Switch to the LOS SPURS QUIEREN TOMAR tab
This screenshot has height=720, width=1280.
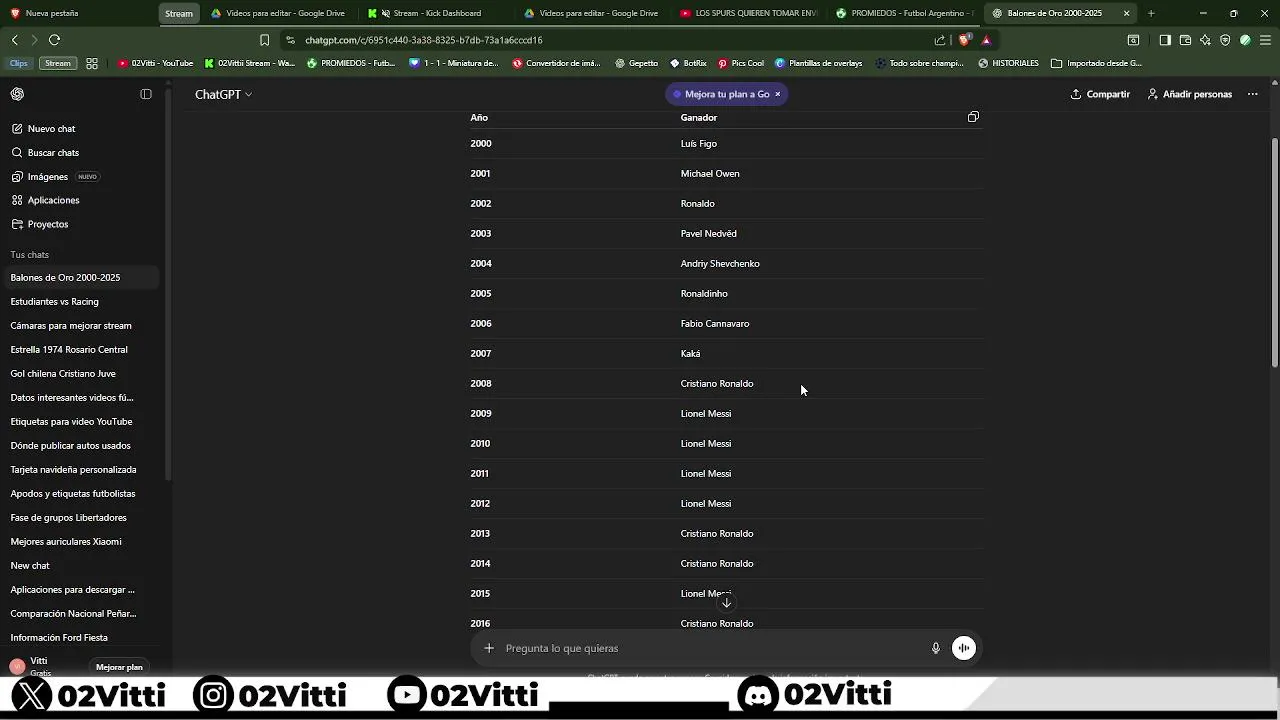tap(750, 13)
